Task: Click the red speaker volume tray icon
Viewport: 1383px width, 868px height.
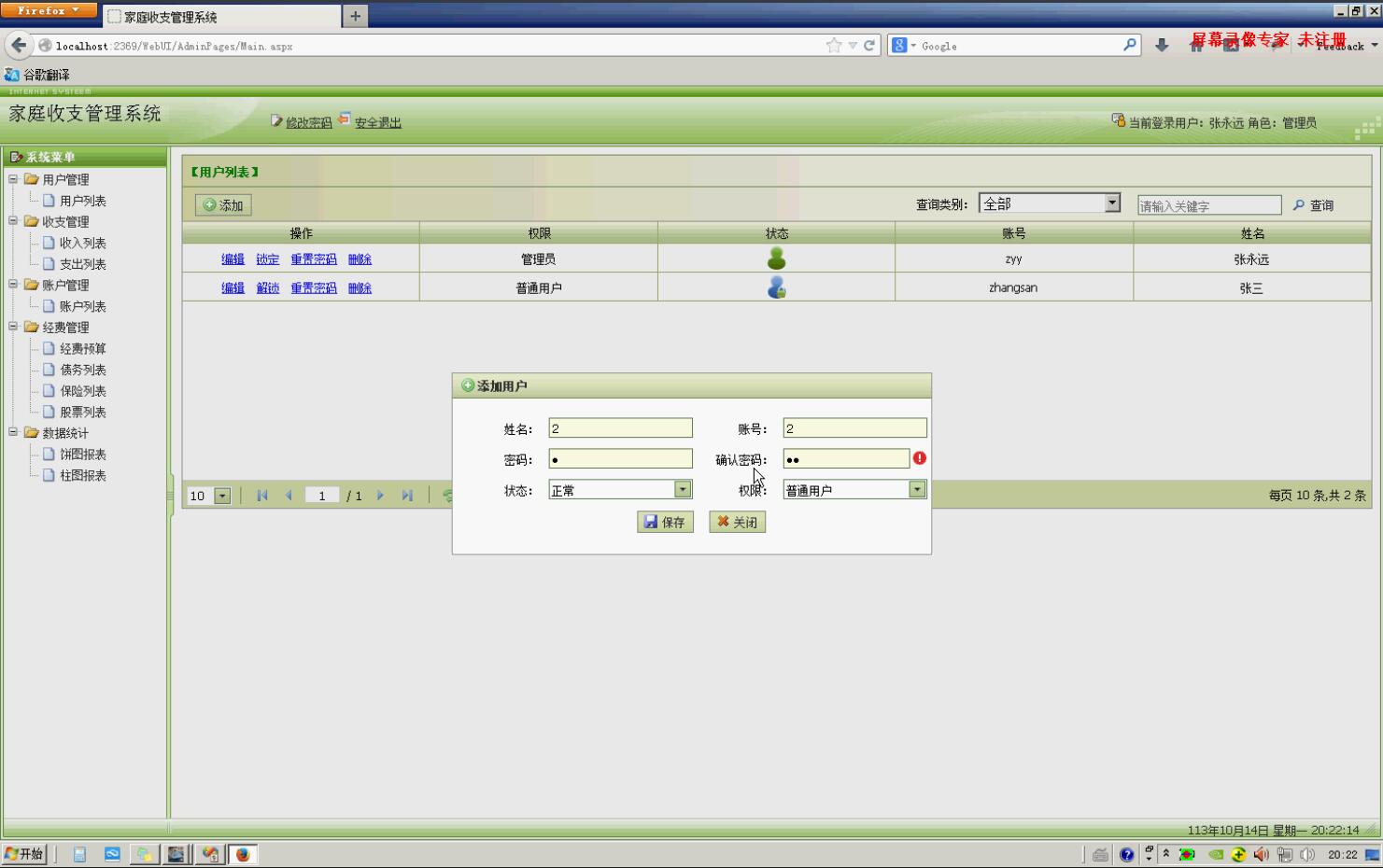Action: 1261,854
